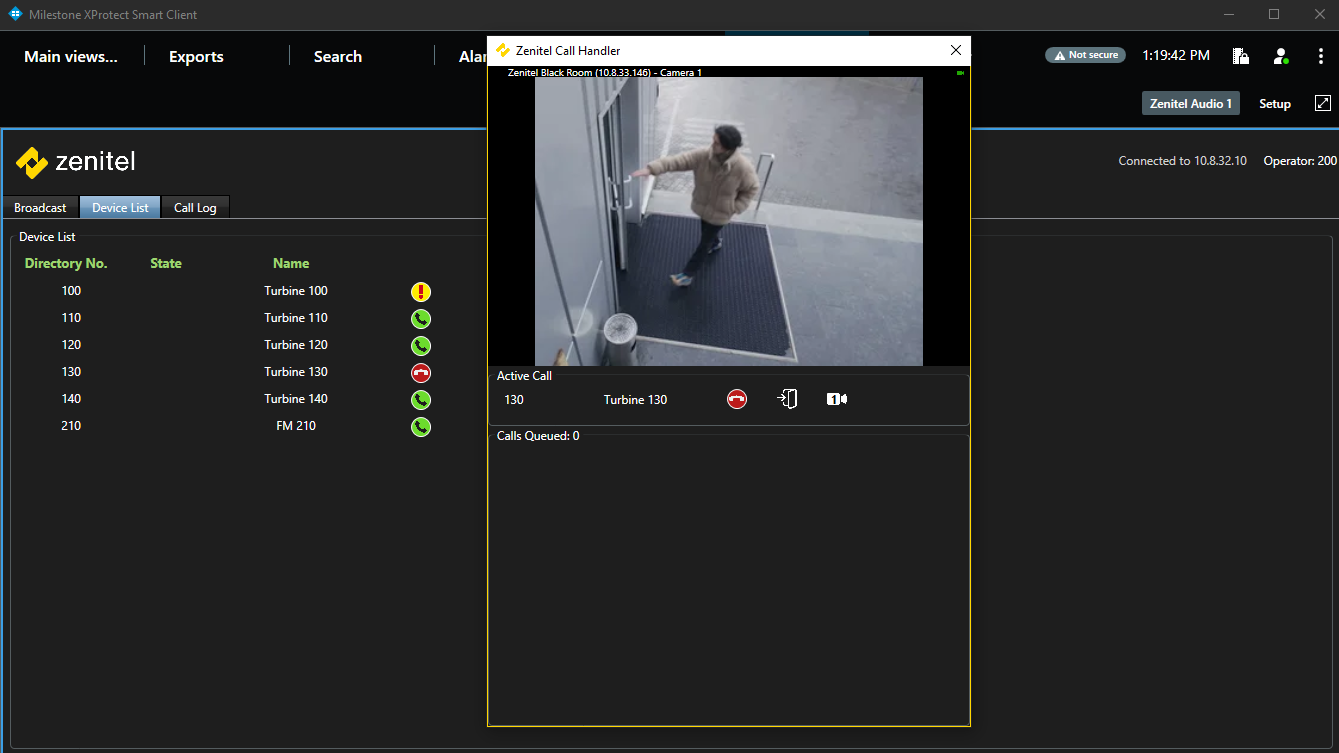Image resolution: width=1339 pixels, height=753 pixels.
Task: Click the yellow warning icon for Turbine 100
Action: pyautogui.click(x=421, y=292)
